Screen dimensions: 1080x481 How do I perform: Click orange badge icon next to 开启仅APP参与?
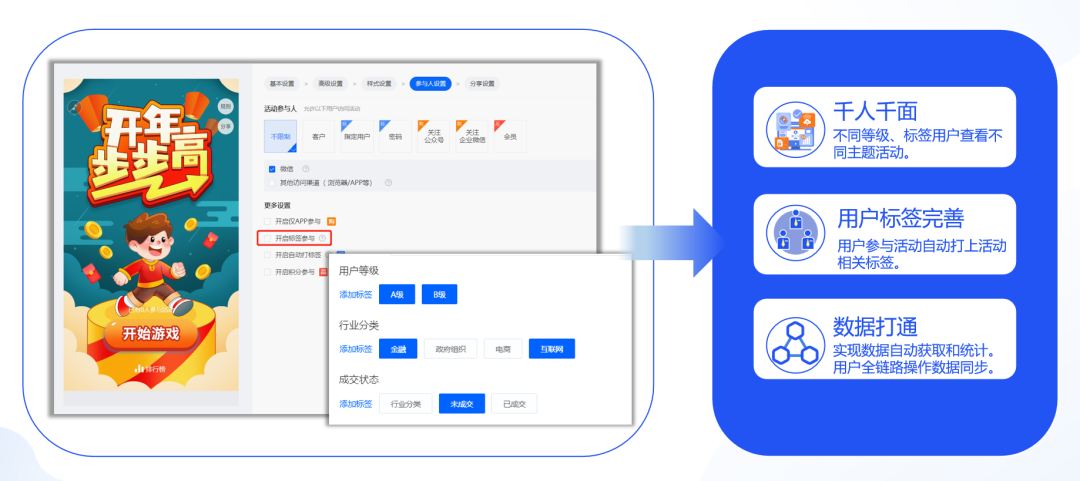[331, 221]
